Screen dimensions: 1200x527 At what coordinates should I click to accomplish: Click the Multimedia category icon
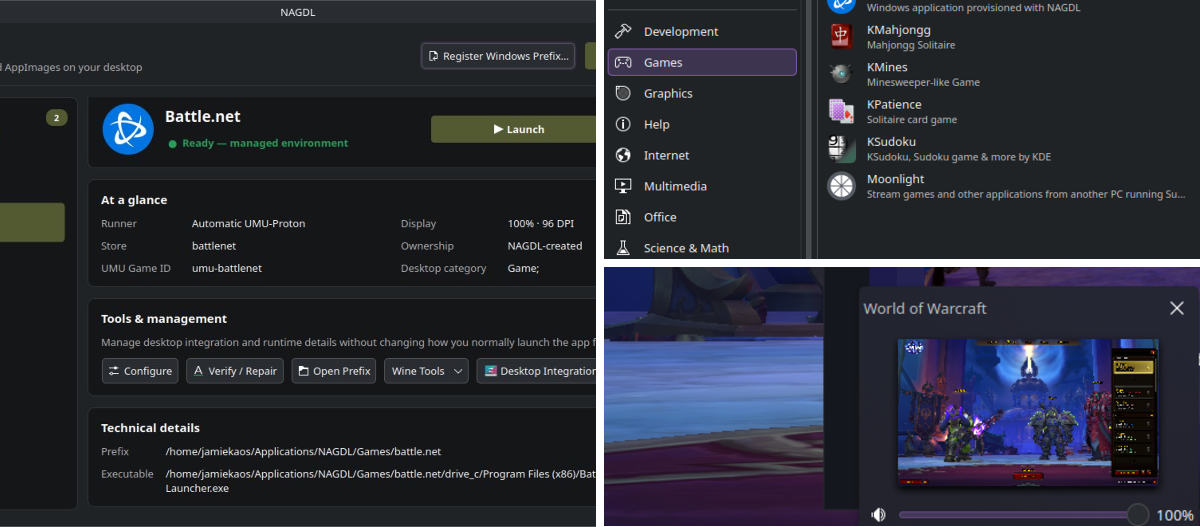623,186
